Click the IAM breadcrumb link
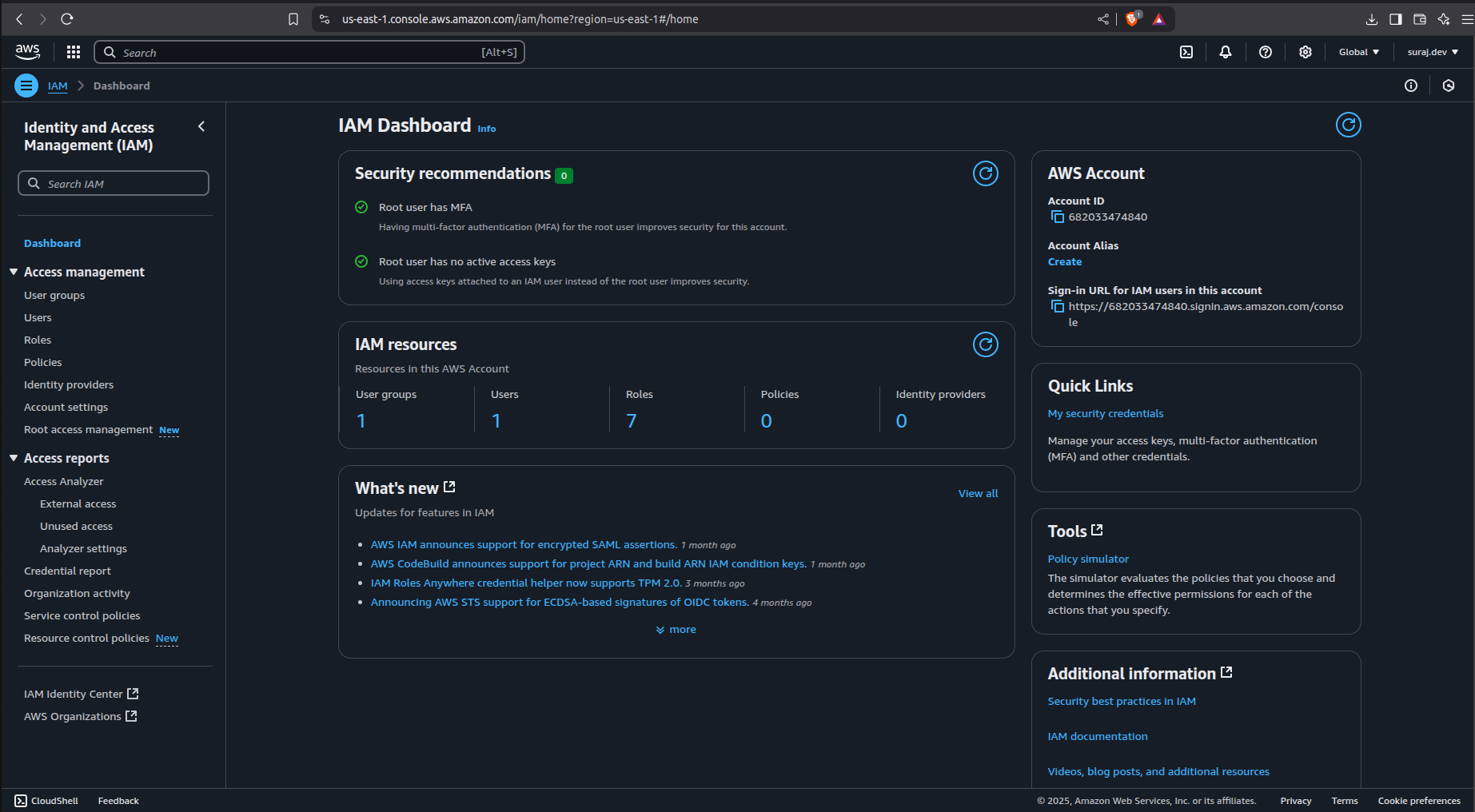 [x=58, y=86]
